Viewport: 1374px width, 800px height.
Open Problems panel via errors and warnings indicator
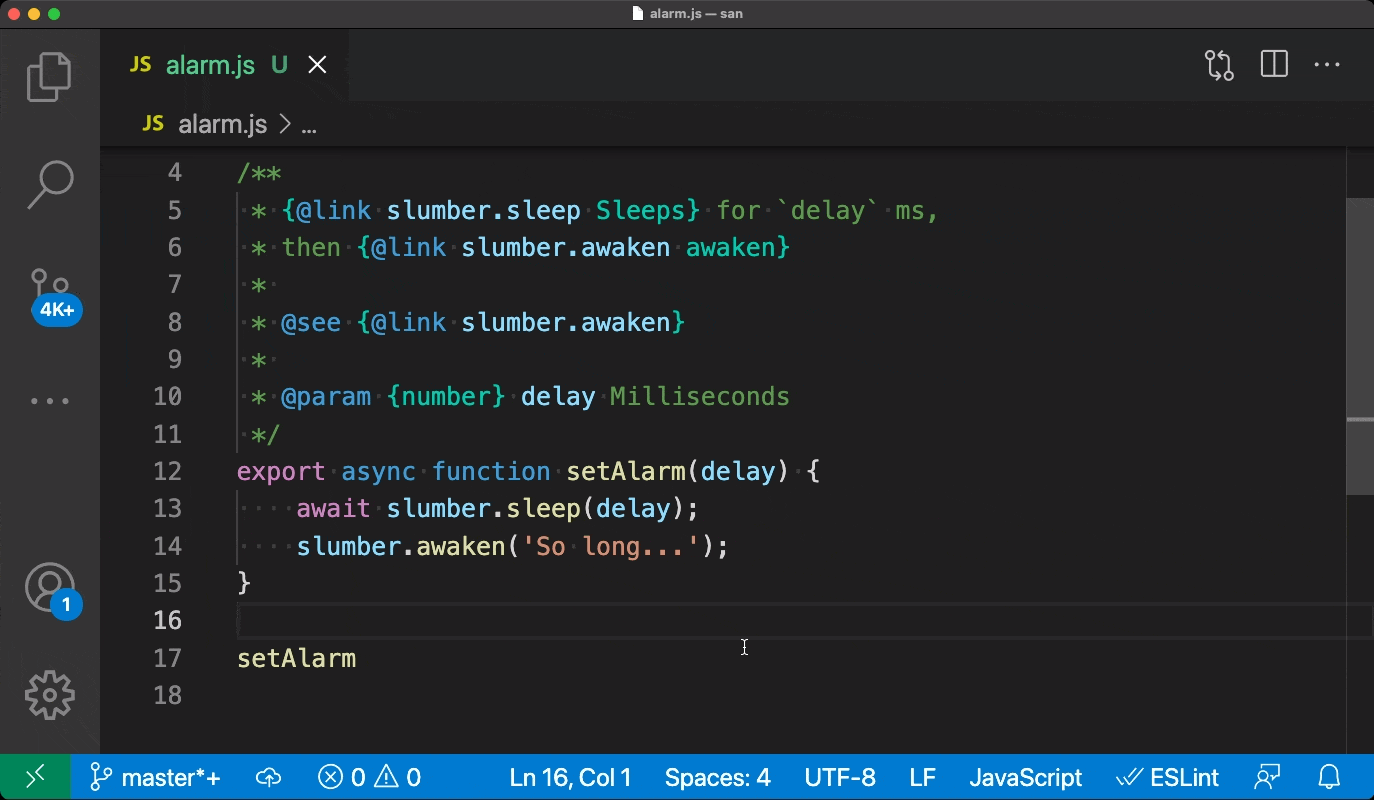tap(369, 777)
